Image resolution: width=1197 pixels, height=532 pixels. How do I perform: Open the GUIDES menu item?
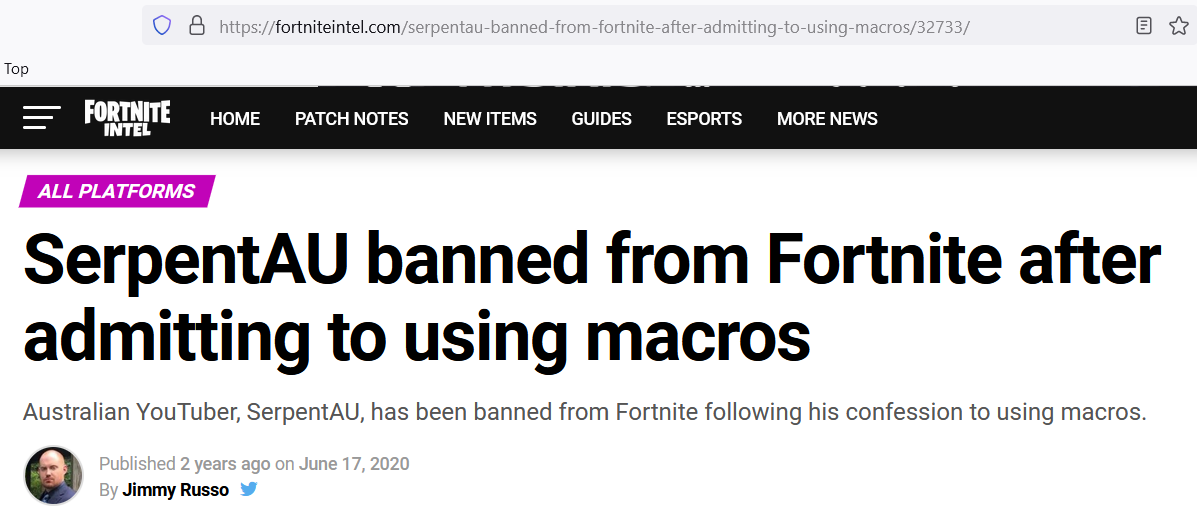click(601, 119)
